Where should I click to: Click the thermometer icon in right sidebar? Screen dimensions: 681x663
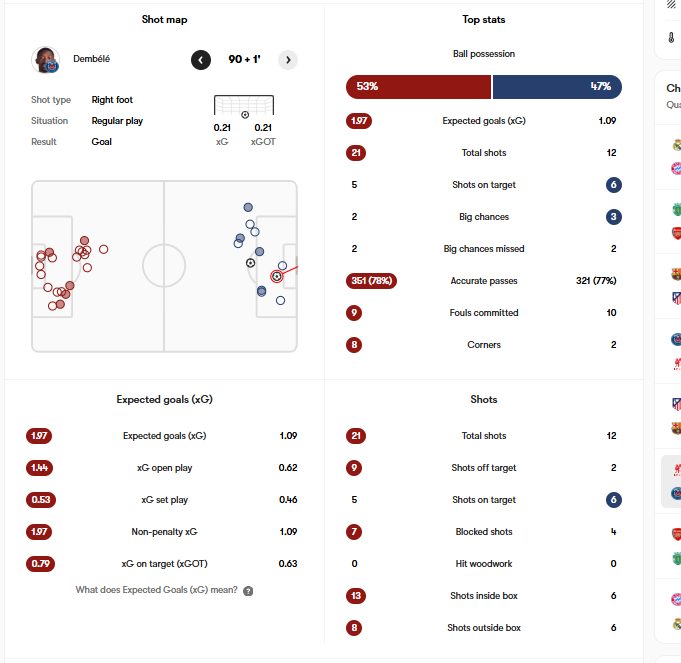pos(672,37)
